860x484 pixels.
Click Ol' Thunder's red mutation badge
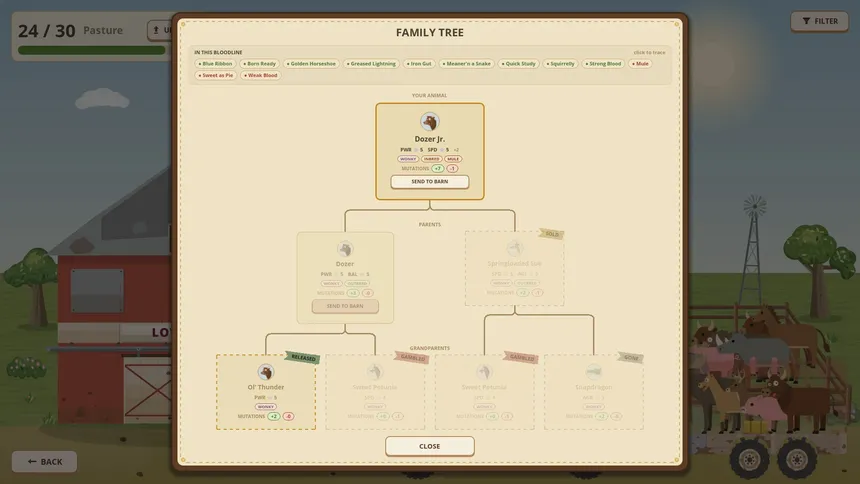coord(288,417)
